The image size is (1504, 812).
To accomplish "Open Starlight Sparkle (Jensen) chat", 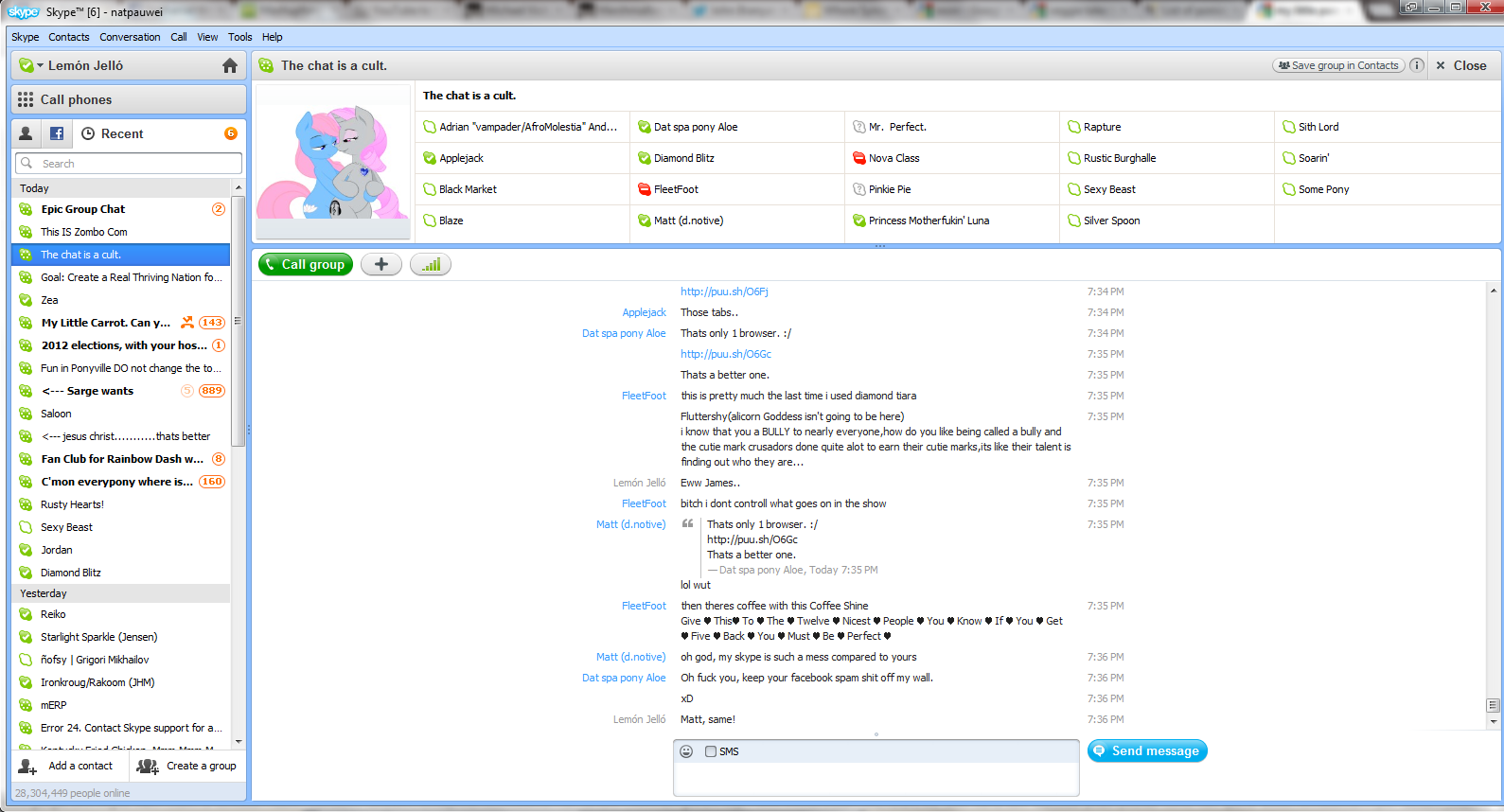I will point(121,637).
